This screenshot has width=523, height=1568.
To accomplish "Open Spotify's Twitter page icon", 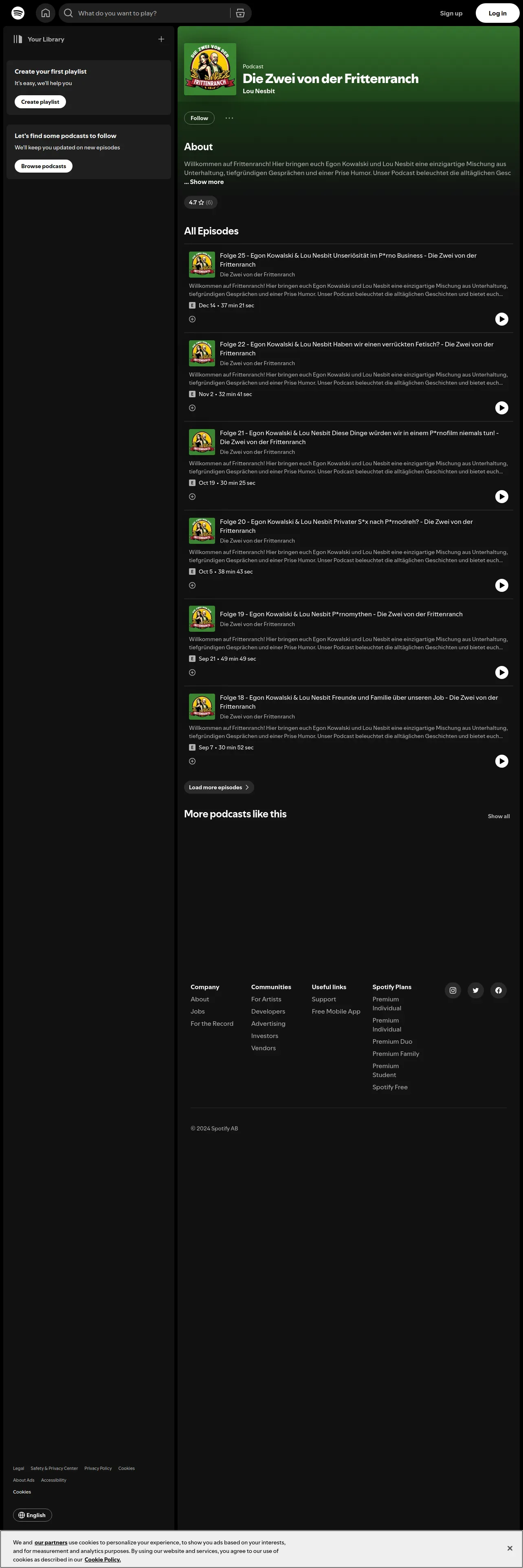I will coord(475,990).
